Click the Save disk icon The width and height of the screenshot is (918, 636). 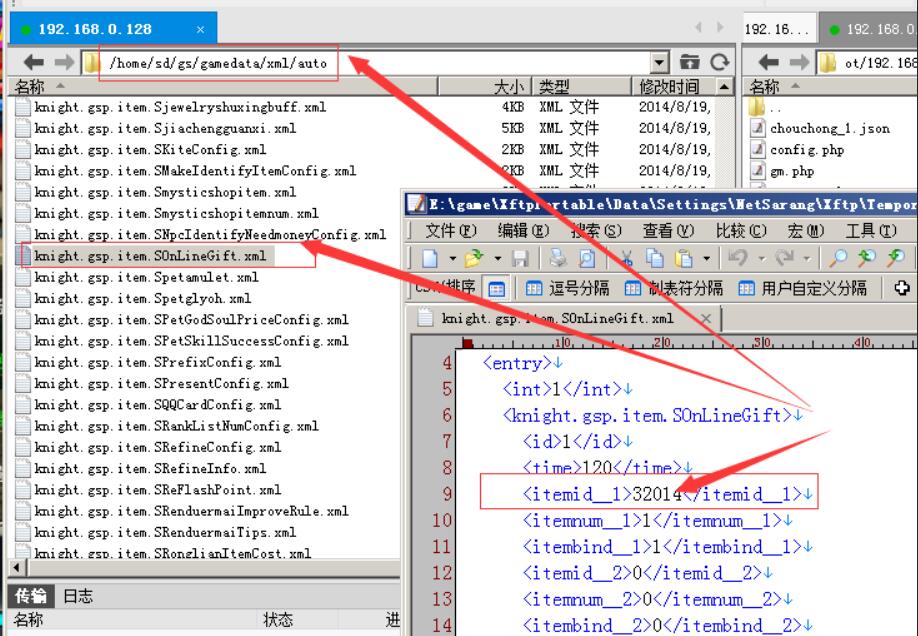click(521, 259)
